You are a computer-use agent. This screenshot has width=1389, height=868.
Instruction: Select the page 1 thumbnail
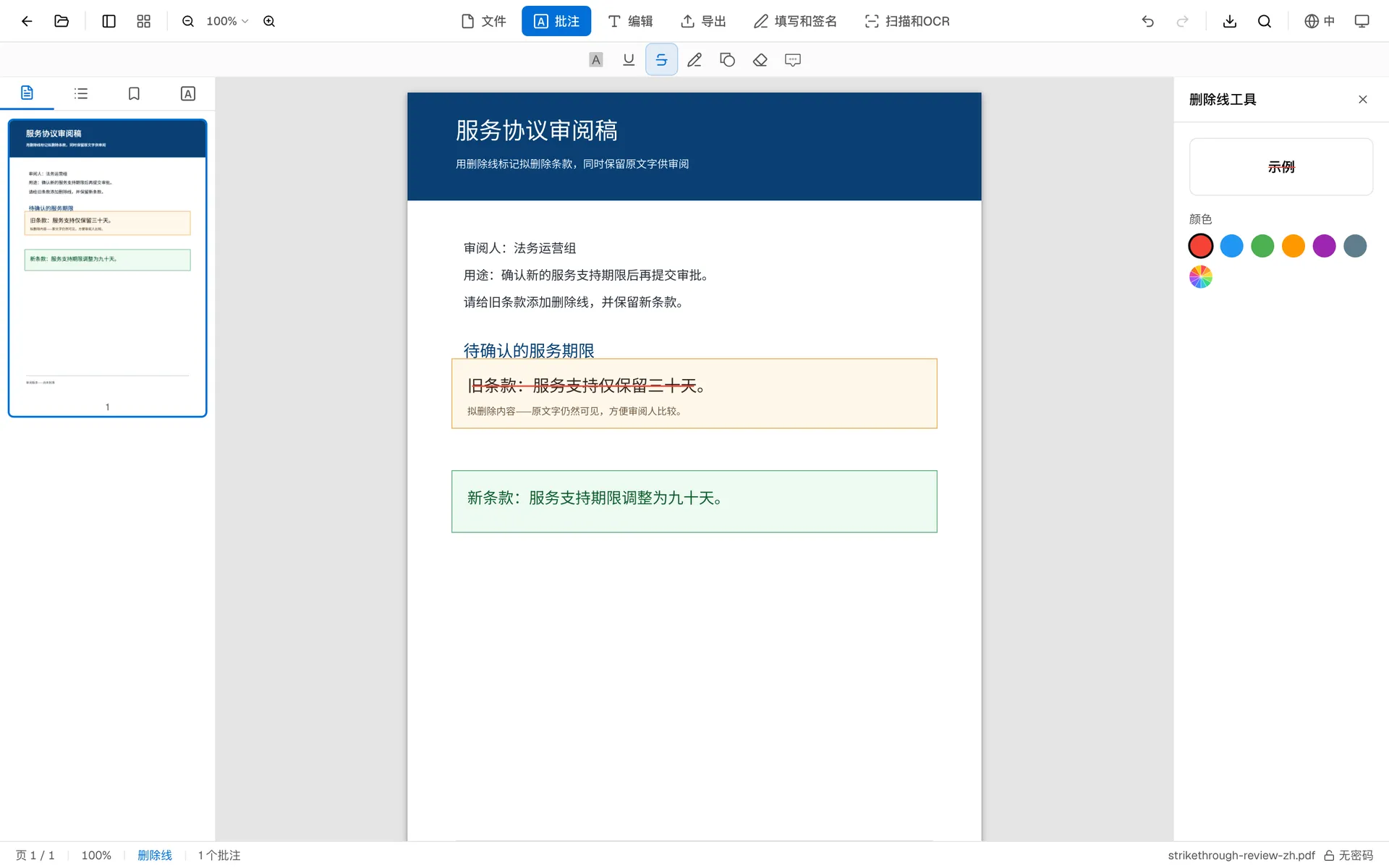(x=107, y=268)
